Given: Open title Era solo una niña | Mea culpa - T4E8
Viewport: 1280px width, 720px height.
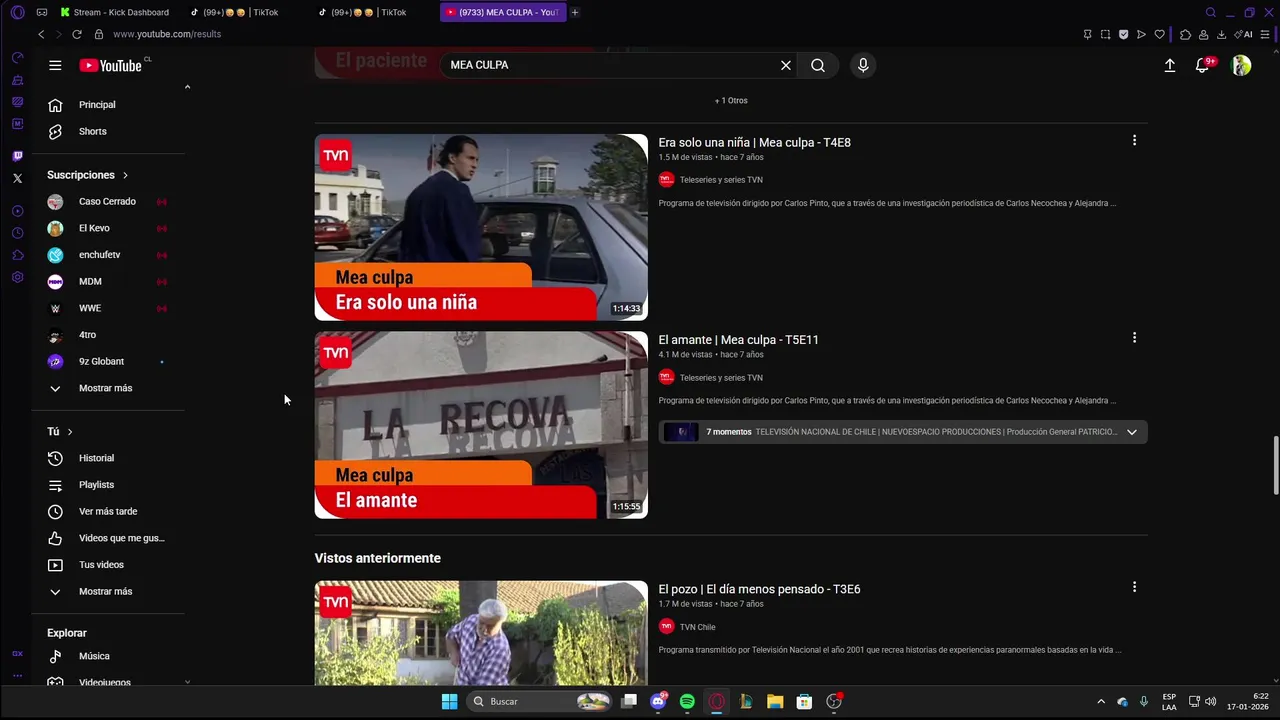Looking at the screenshot, I should click(x=754, y=143).
